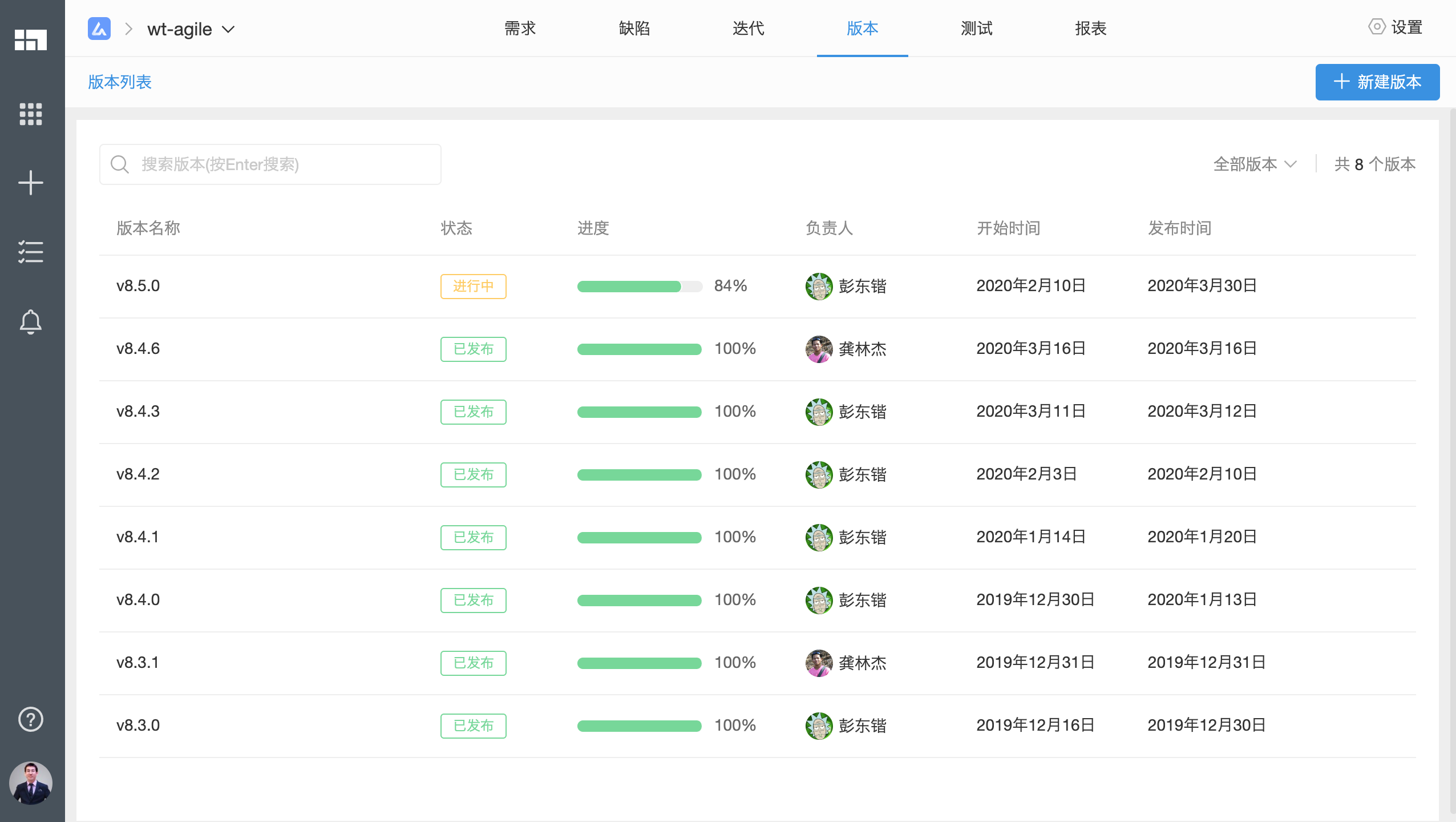The width and height of the screenshot is (1456, 822).
Task: Click the plus create icon in sidebar
Action: point(31,183)
